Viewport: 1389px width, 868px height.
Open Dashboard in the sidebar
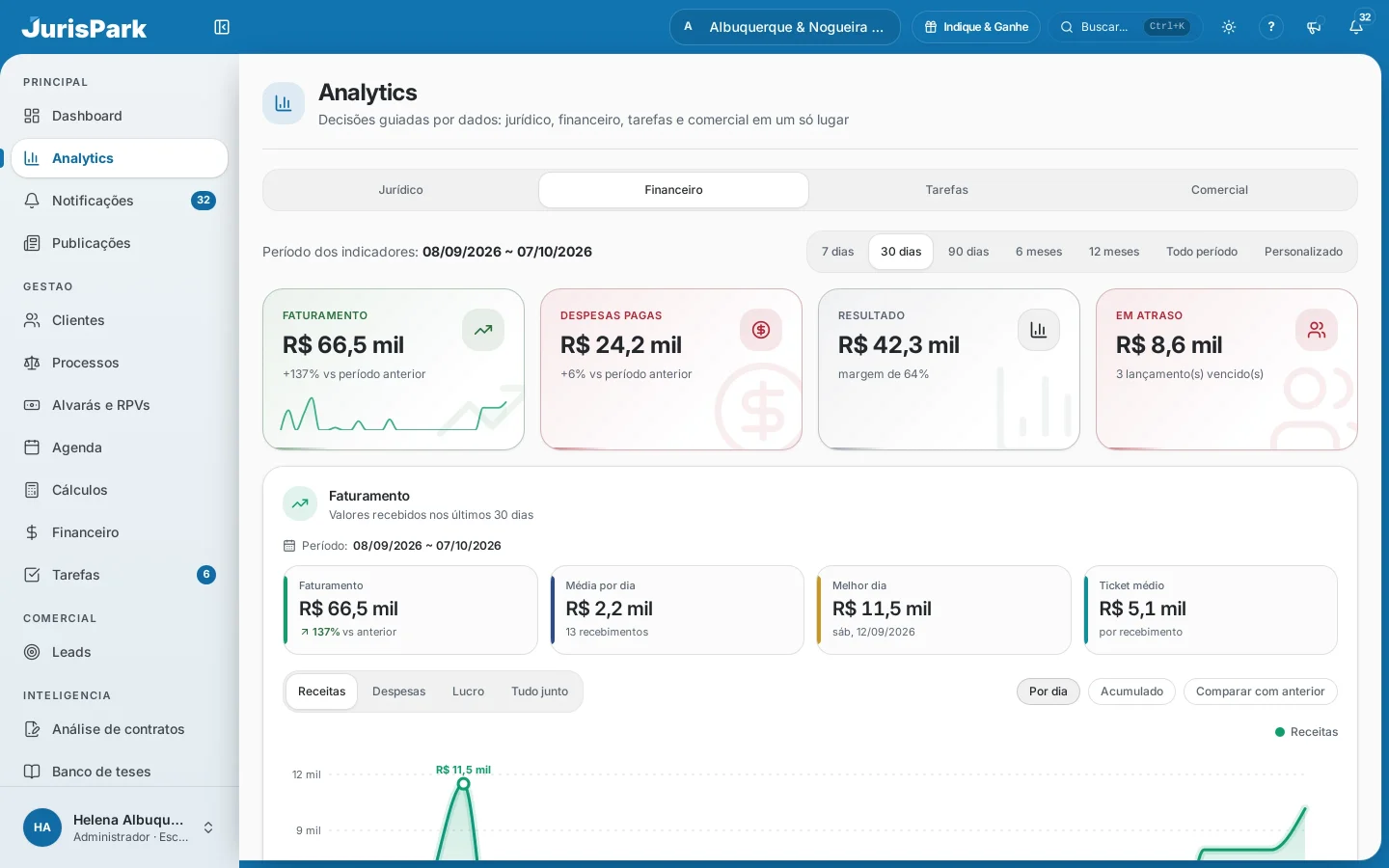120,116
